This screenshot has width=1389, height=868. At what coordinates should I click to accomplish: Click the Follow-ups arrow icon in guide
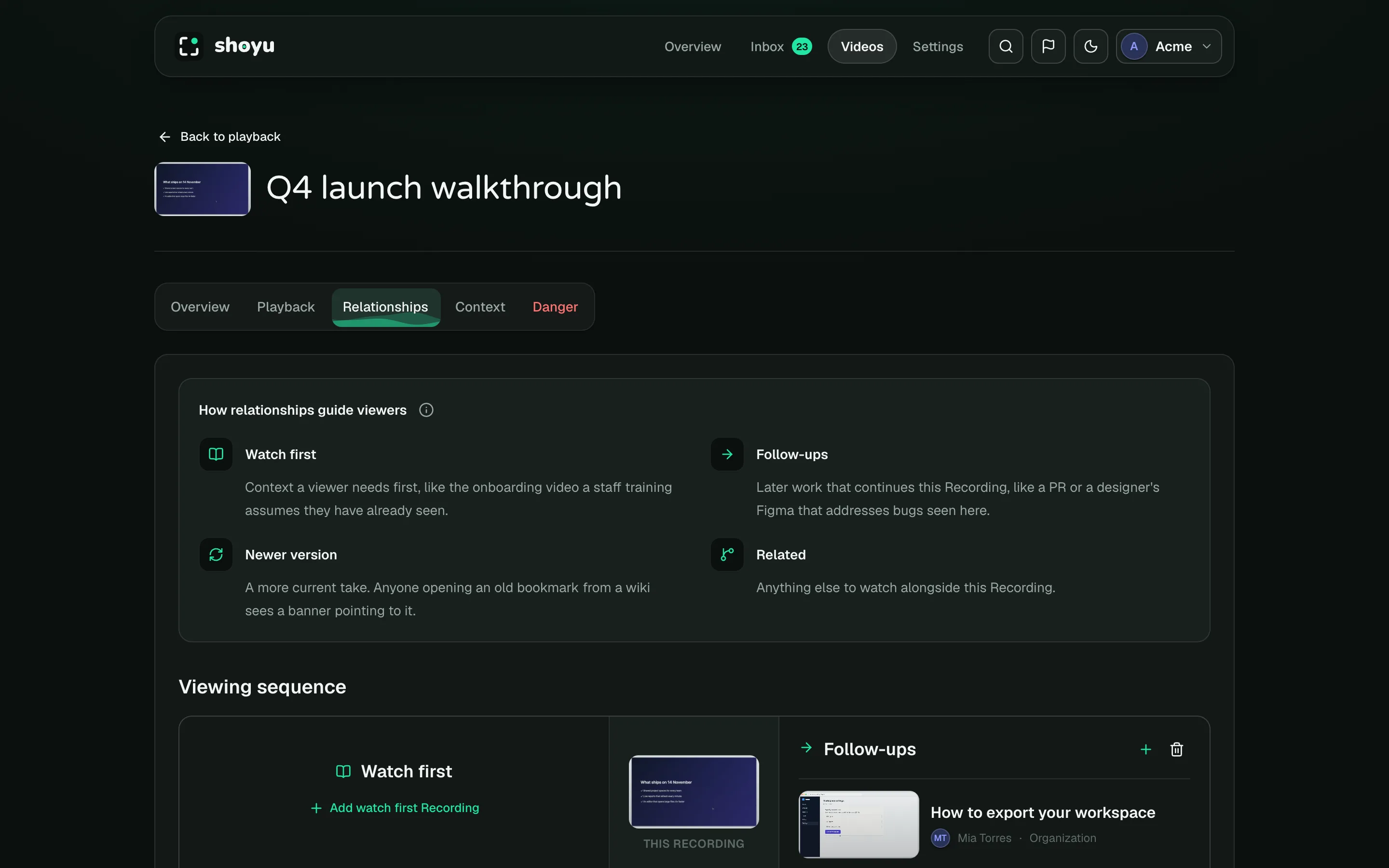click(727, 454)
